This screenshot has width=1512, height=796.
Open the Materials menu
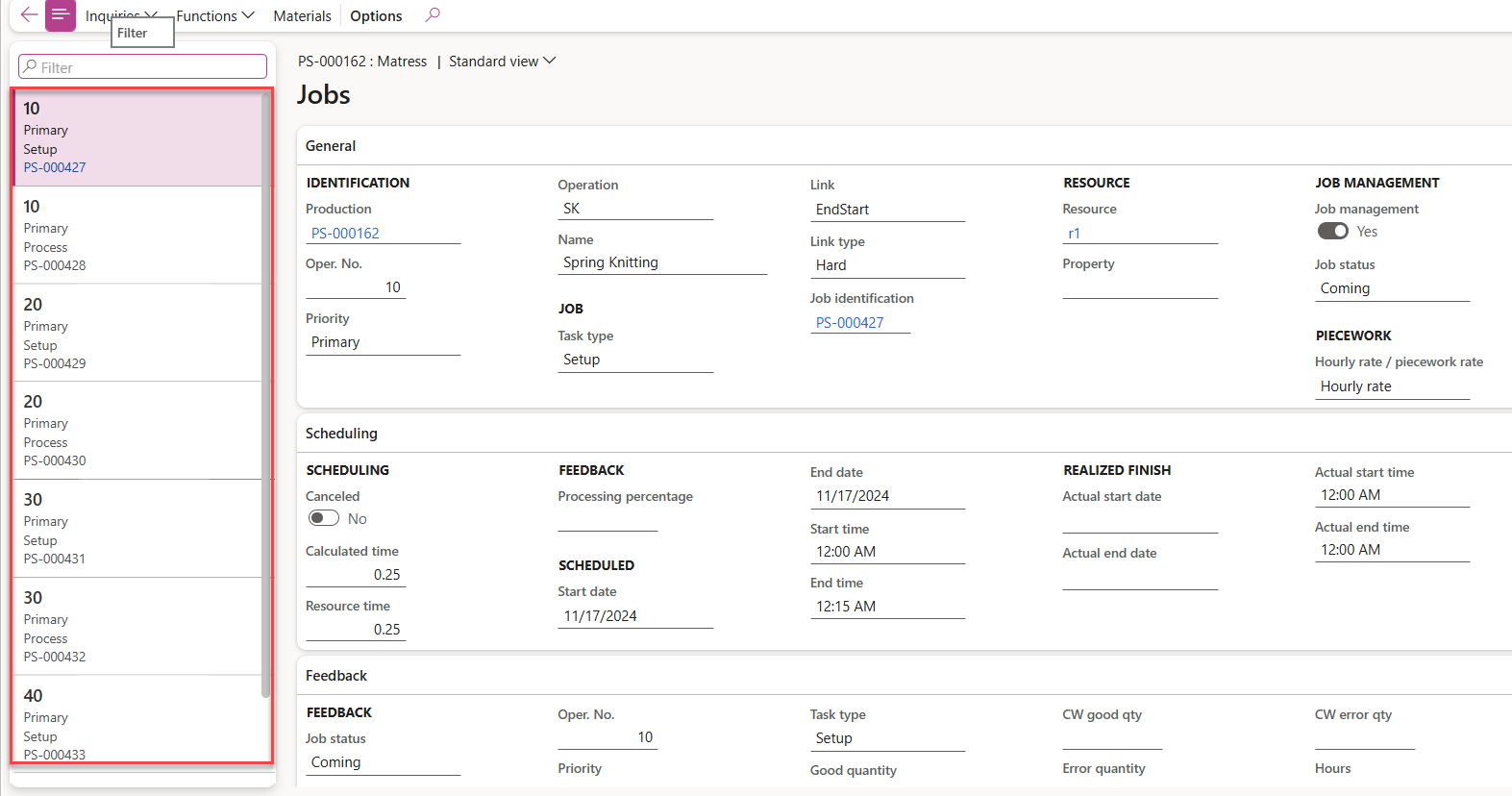coord(302,15)
